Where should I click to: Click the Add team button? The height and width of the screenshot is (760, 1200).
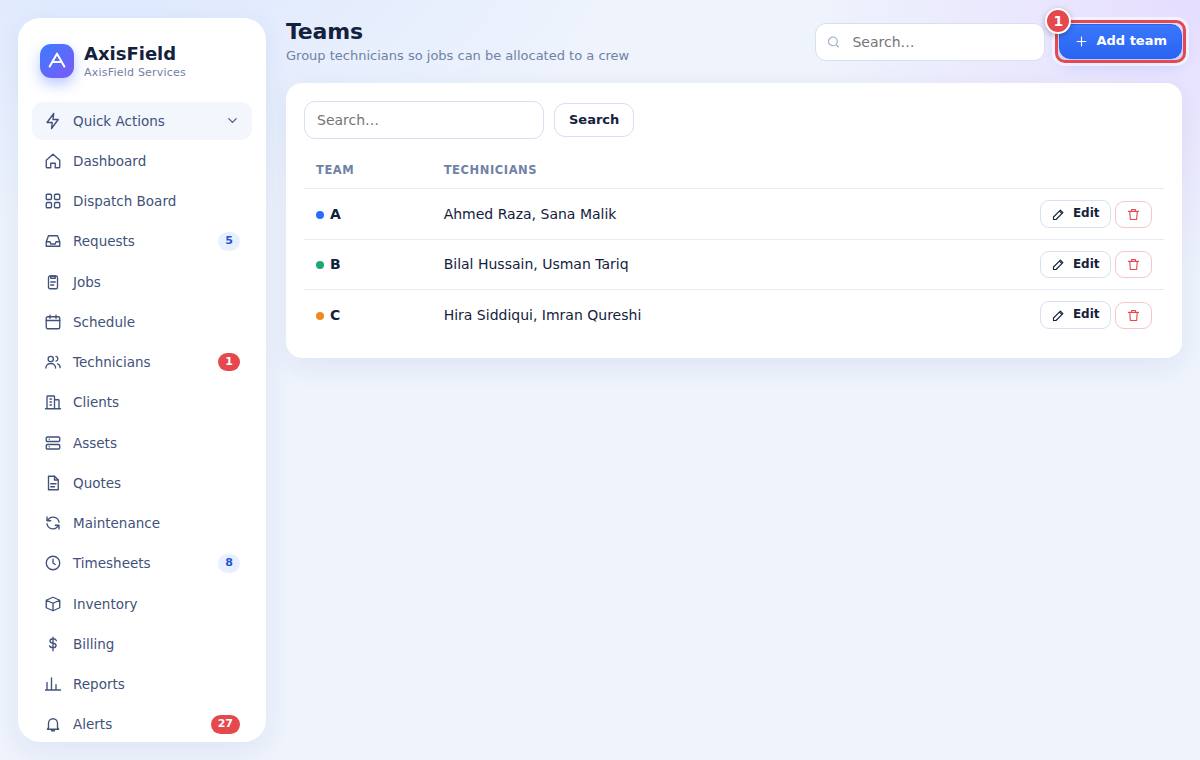point(1120,41)
